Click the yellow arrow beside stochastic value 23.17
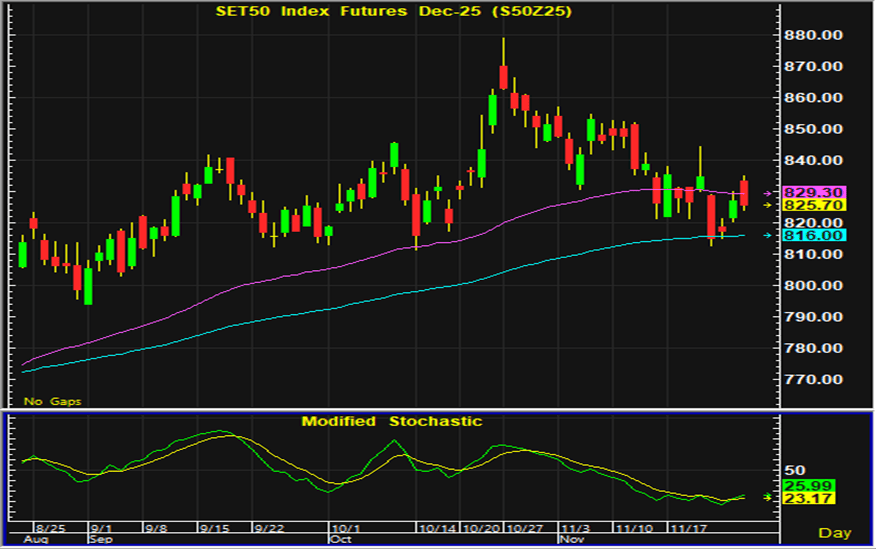Screen dimensions: 876x549 (x=768, y=496)
